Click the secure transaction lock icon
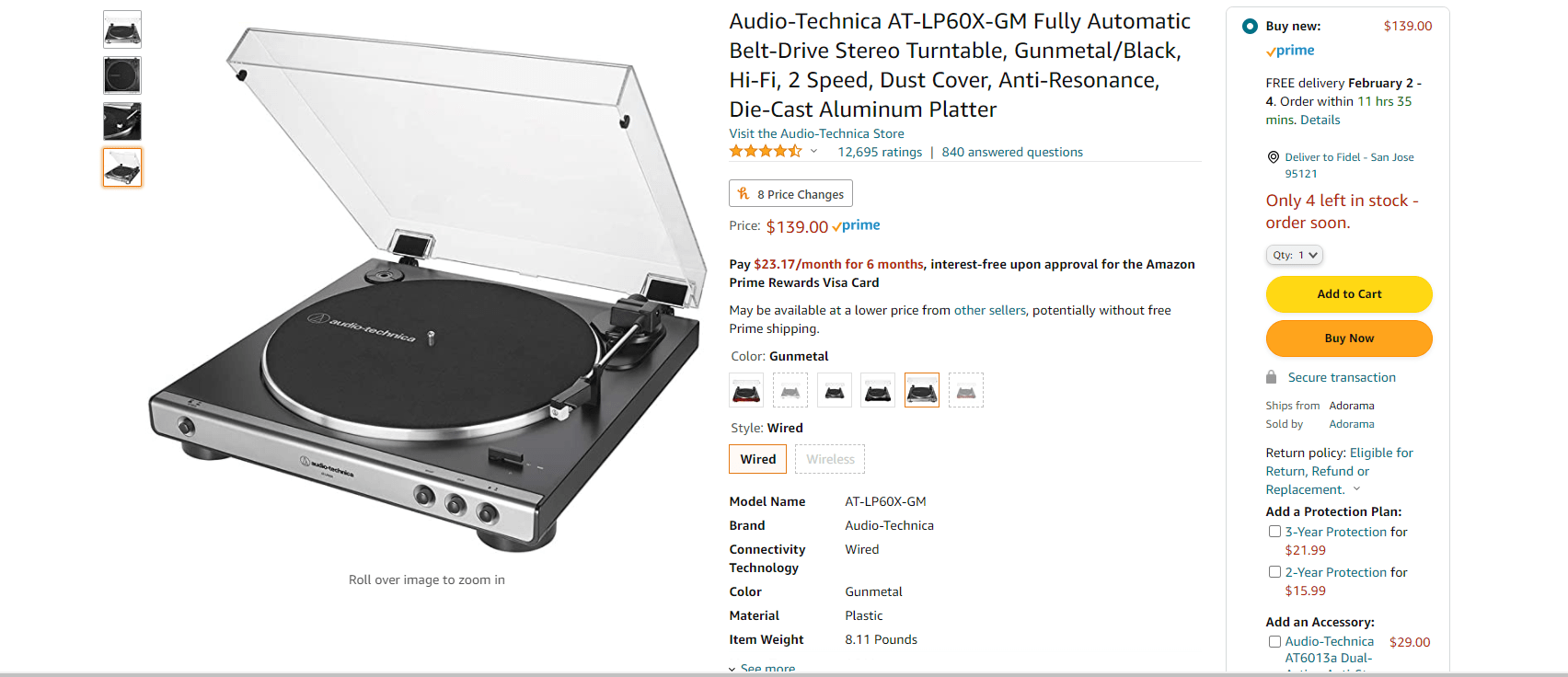Viewport: 1568px width, 677px height. click(x=1272, y=377)
